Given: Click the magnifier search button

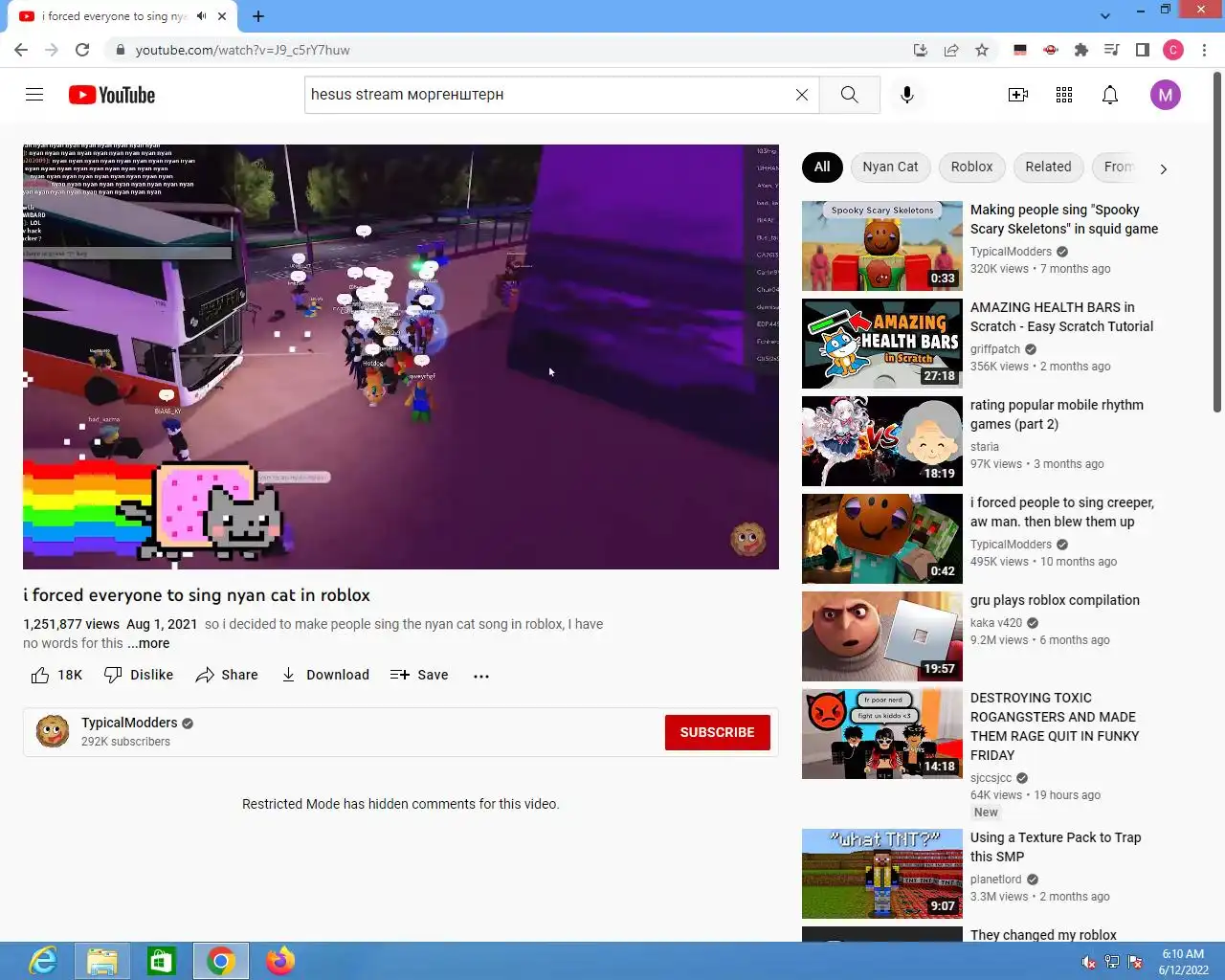Looking at the screenshot, I should point(849,95).
